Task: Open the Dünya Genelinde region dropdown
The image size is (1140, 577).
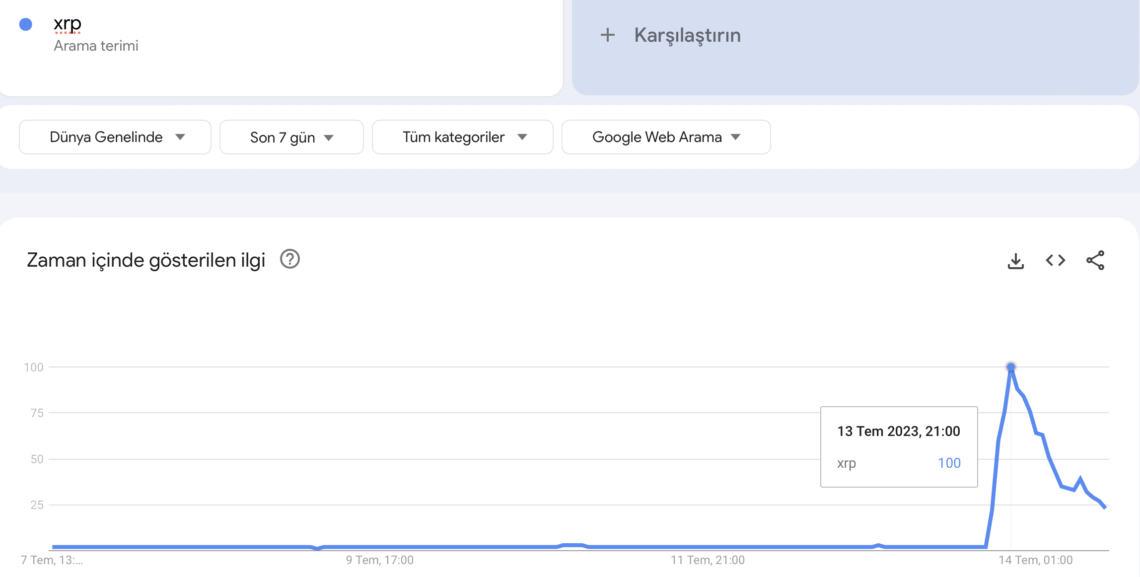Action: [x=115, y=137]
